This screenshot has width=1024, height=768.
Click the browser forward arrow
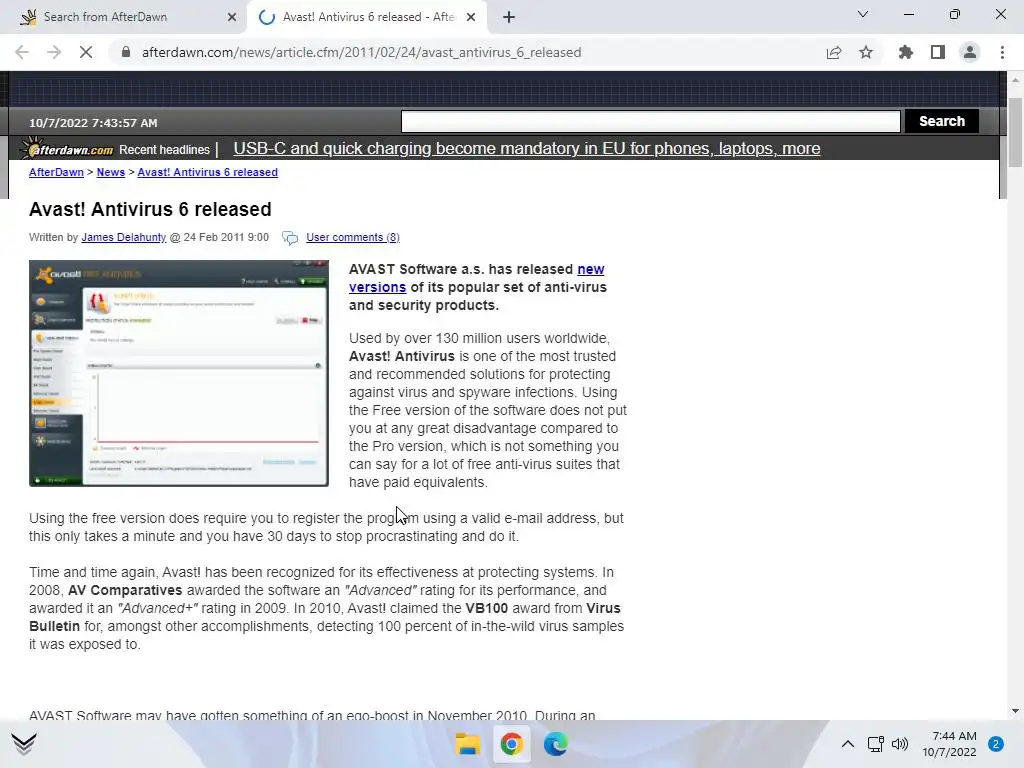pos(54,52)
